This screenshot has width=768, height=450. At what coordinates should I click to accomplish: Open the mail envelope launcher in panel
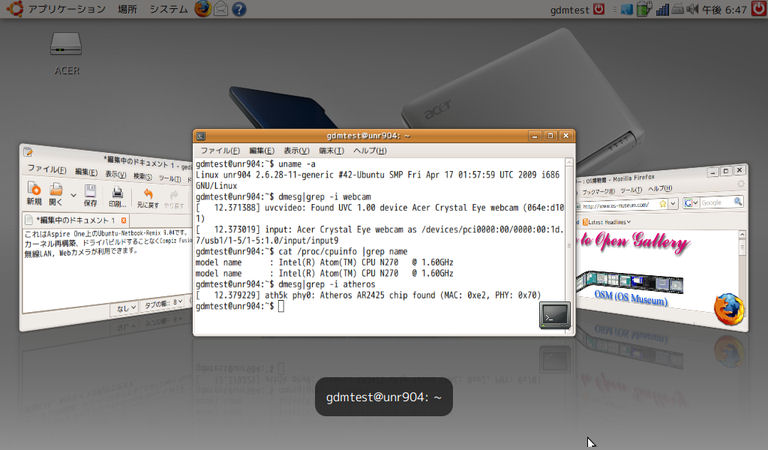pyautogui.click(x=221, y=9)
